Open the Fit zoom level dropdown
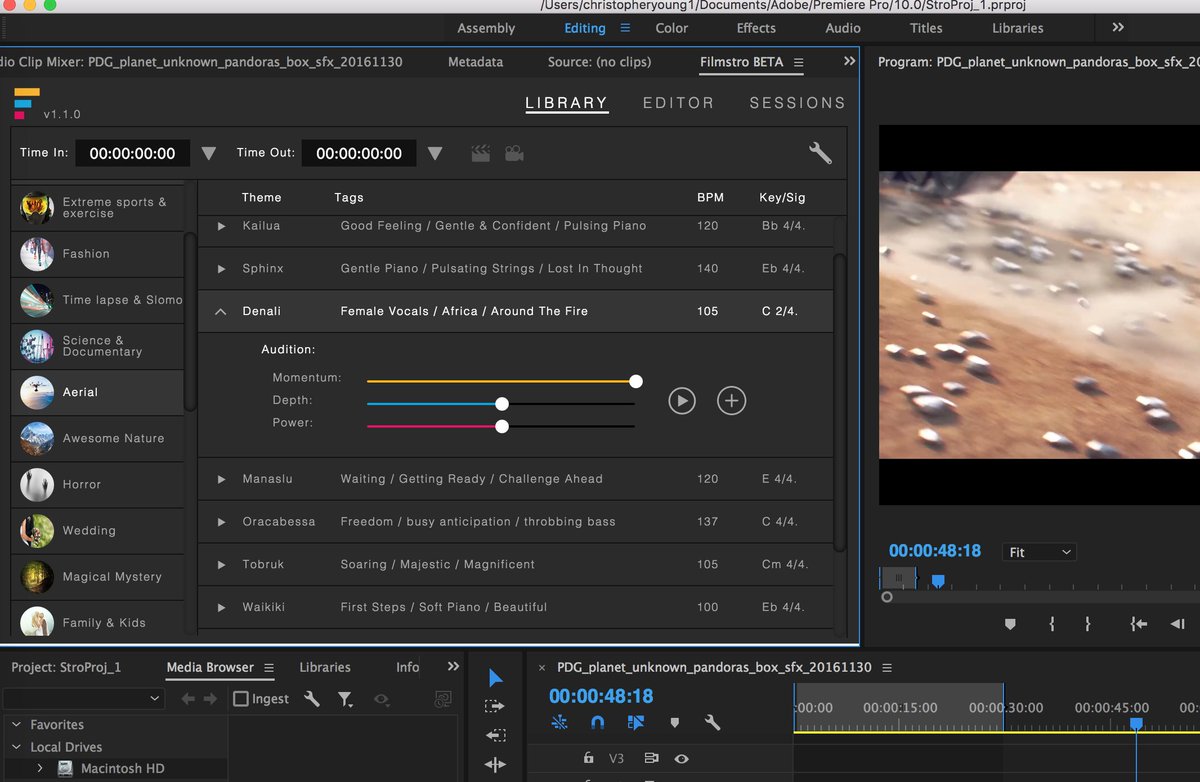 pos(1040,552)
